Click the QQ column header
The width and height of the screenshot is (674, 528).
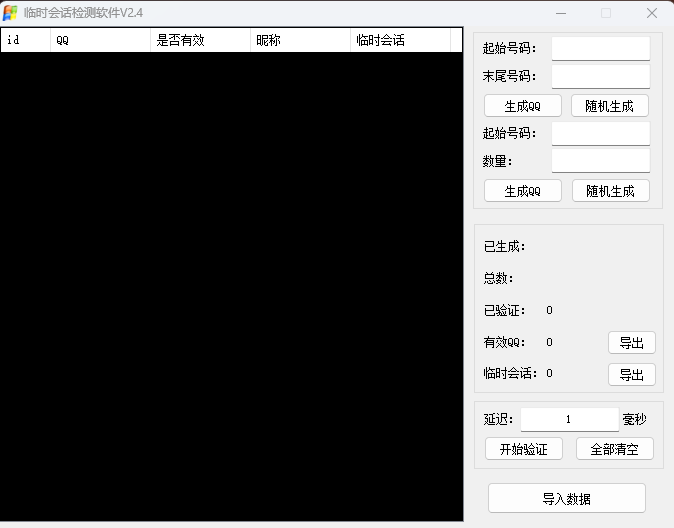point(100,40)
